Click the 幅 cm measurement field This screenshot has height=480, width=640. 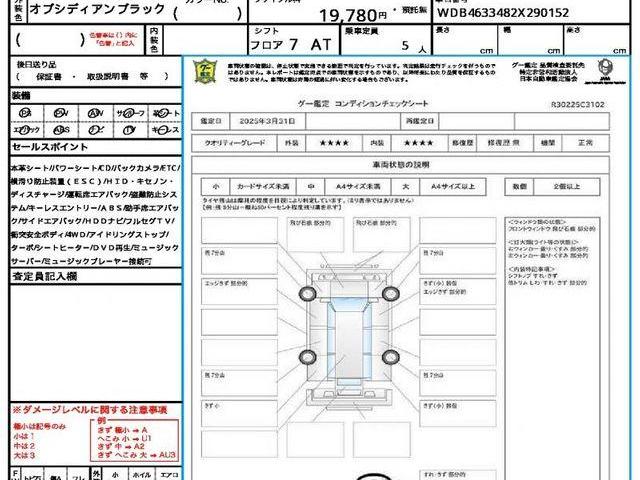click(x=531, y=40)
